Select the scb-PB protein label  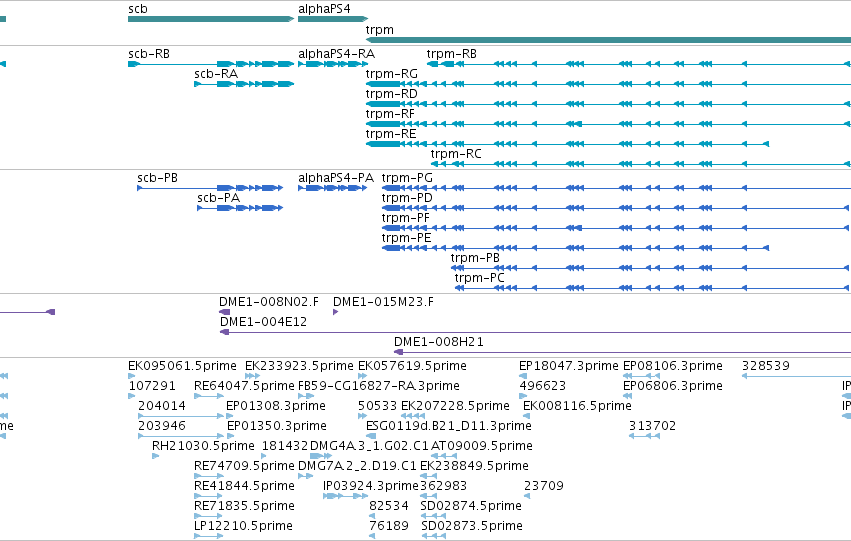(157, 178)
